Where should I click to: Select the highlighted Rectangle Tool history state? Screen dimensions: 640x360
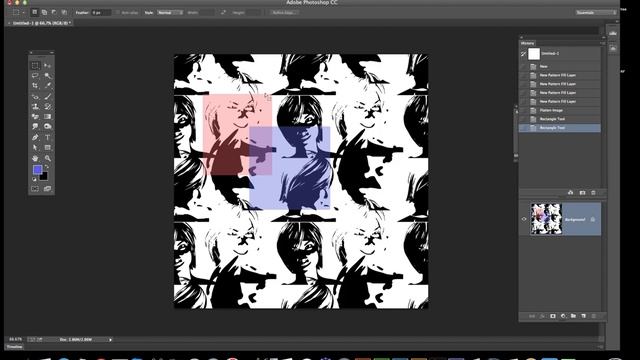coord(560,128)
